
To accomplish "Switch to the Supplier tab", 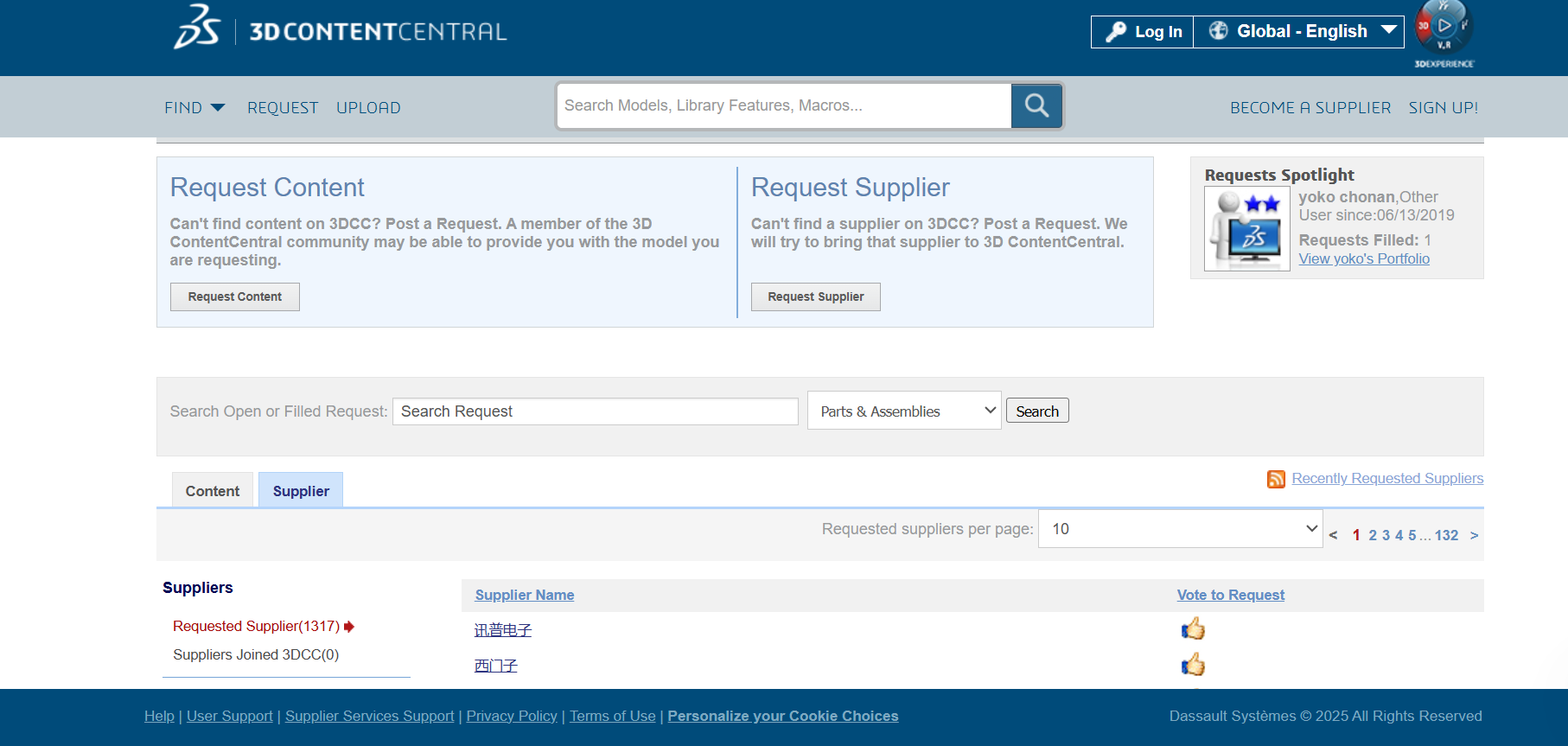I will (x=301, y=490).
